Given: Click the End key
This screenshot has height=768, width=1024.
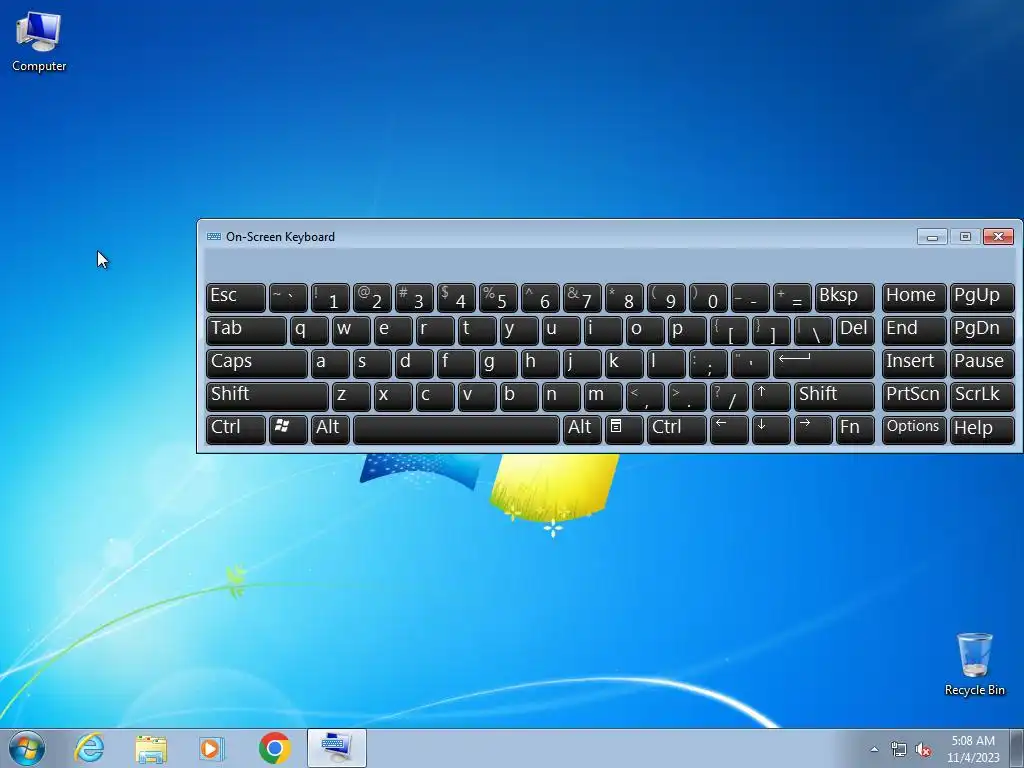Looking at the screenshot, I should coord(914,330).
